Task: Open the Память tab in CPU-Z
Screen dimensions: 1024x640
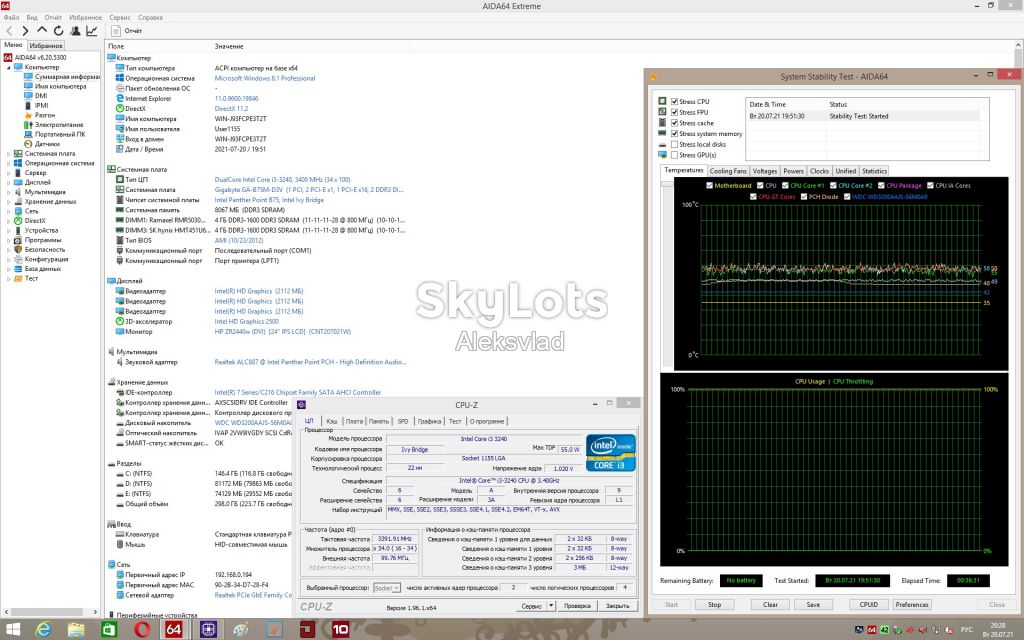Action: coord(378,421)
